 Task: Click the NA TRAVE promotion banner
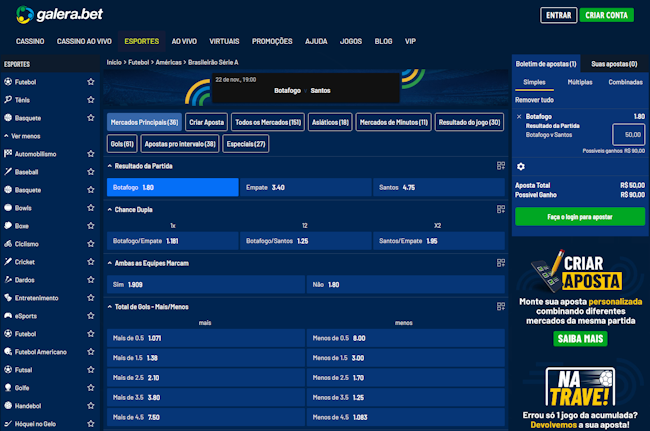580,398
